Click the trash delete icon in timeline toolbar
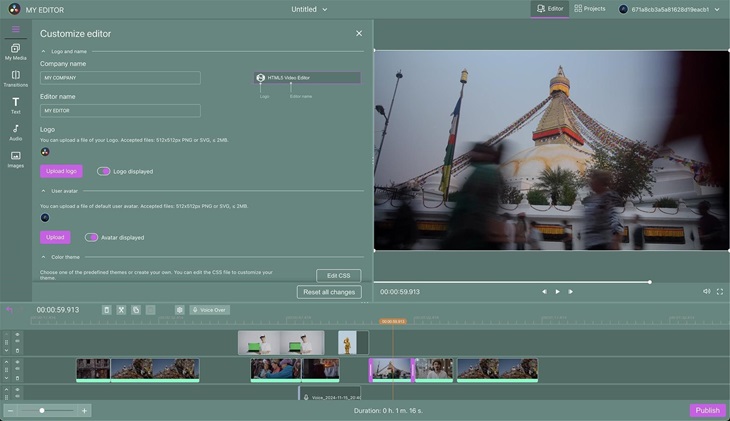The width and height of the screenshot is (730, 421). [106, 310]
